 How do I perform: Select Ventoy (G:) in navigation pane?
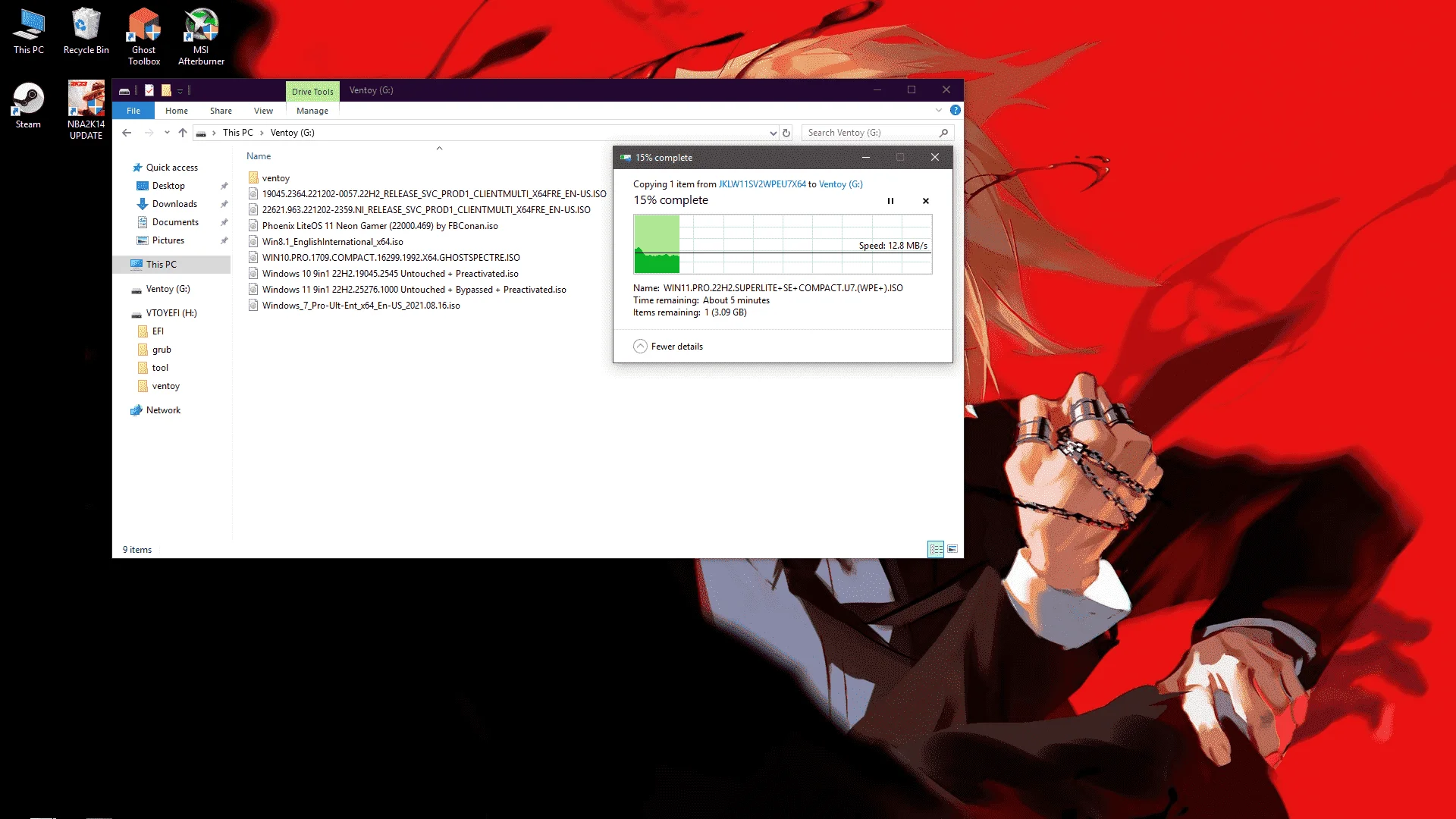pos(168,289)
